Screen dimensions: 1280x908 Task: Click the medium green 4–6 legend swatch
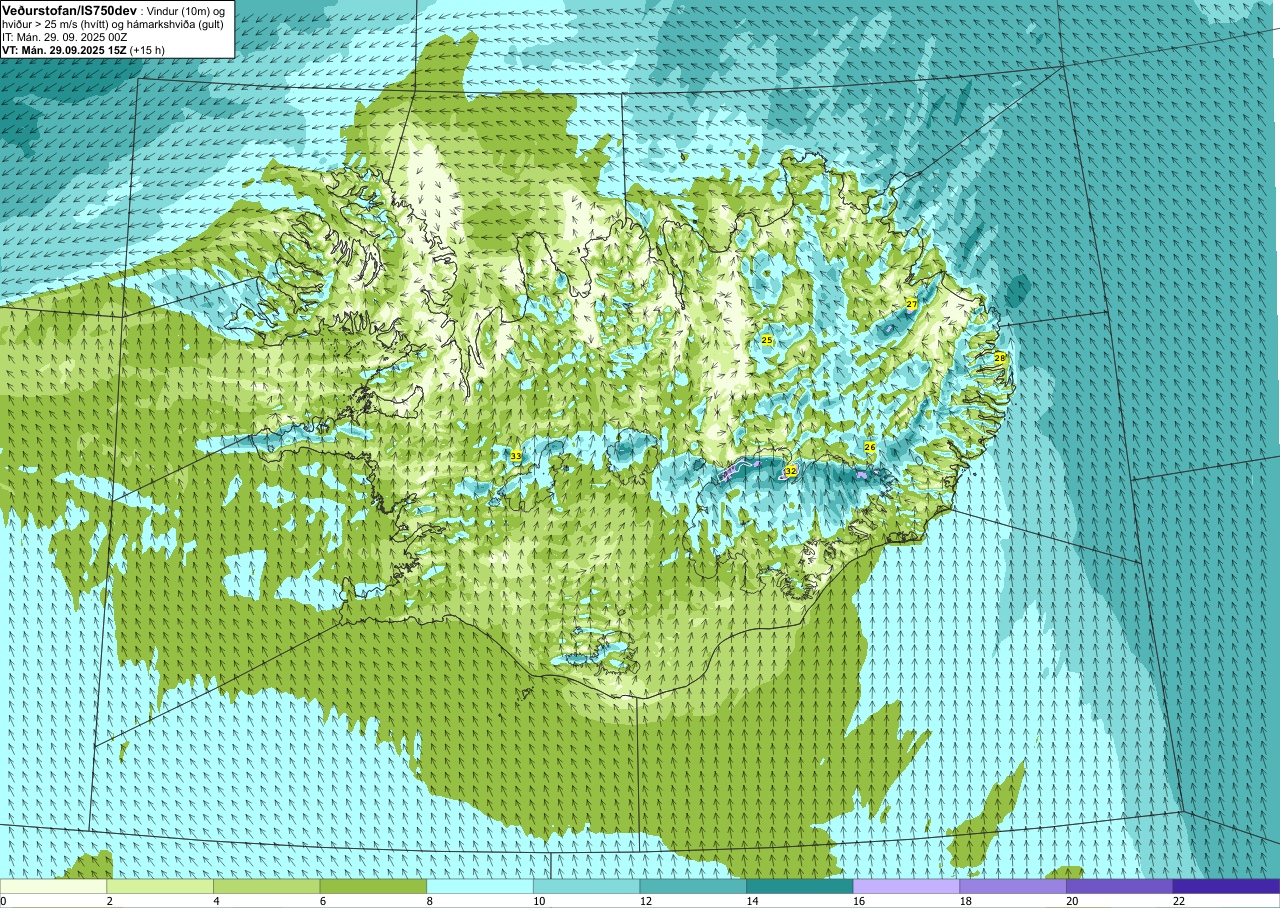(x=267, y=886)
